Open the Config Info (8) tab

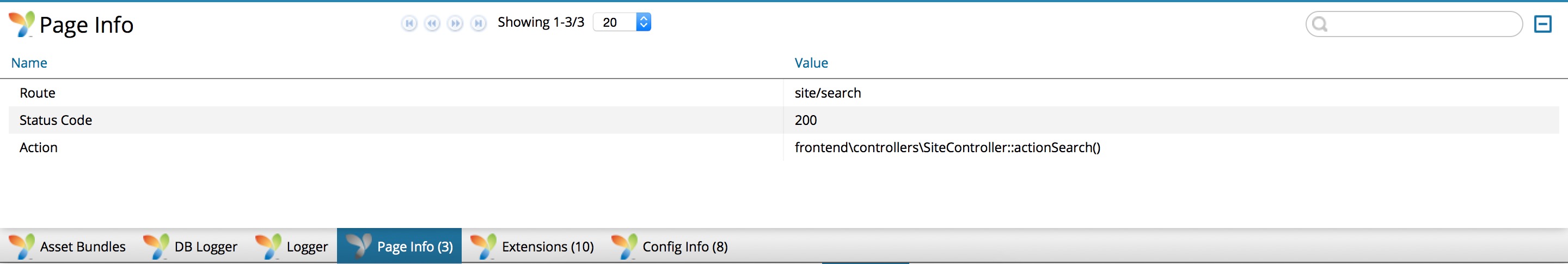click(670, 247)
